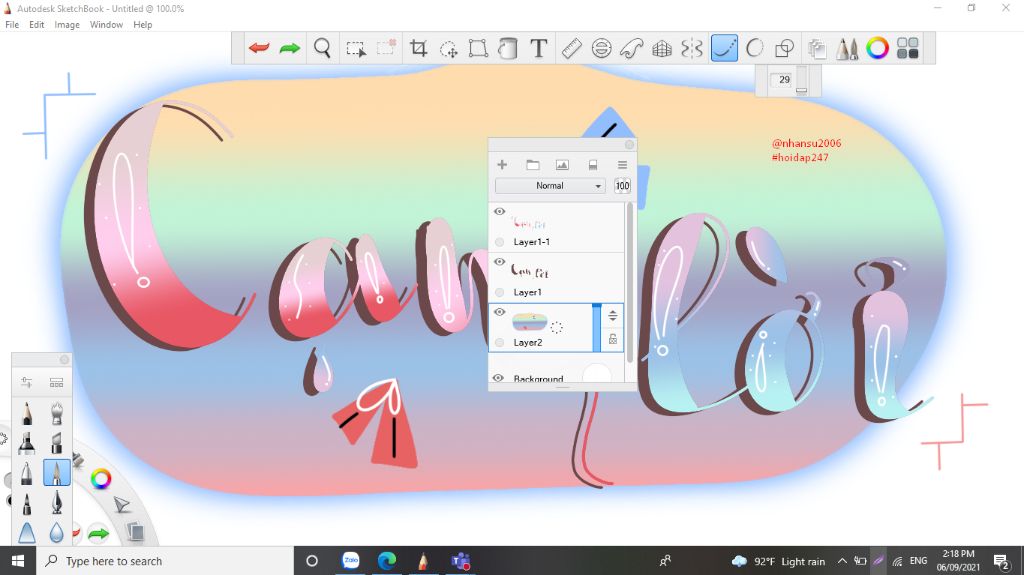Enable the Ellipse guide
The width and height of the screenshot is (1024, 575).
click(x=601, y=48)
